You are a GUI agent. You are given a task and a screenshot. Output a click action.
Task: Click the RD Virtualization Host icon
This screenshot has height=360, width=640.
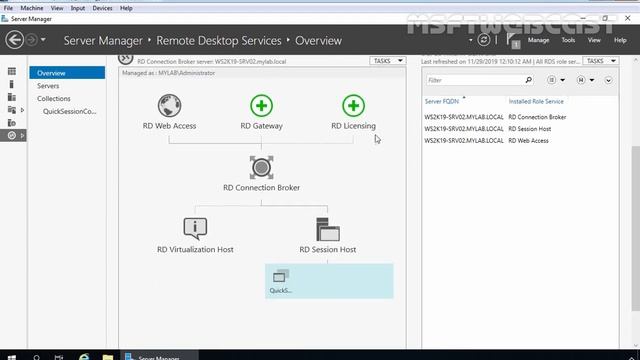[x=195, y=229]
